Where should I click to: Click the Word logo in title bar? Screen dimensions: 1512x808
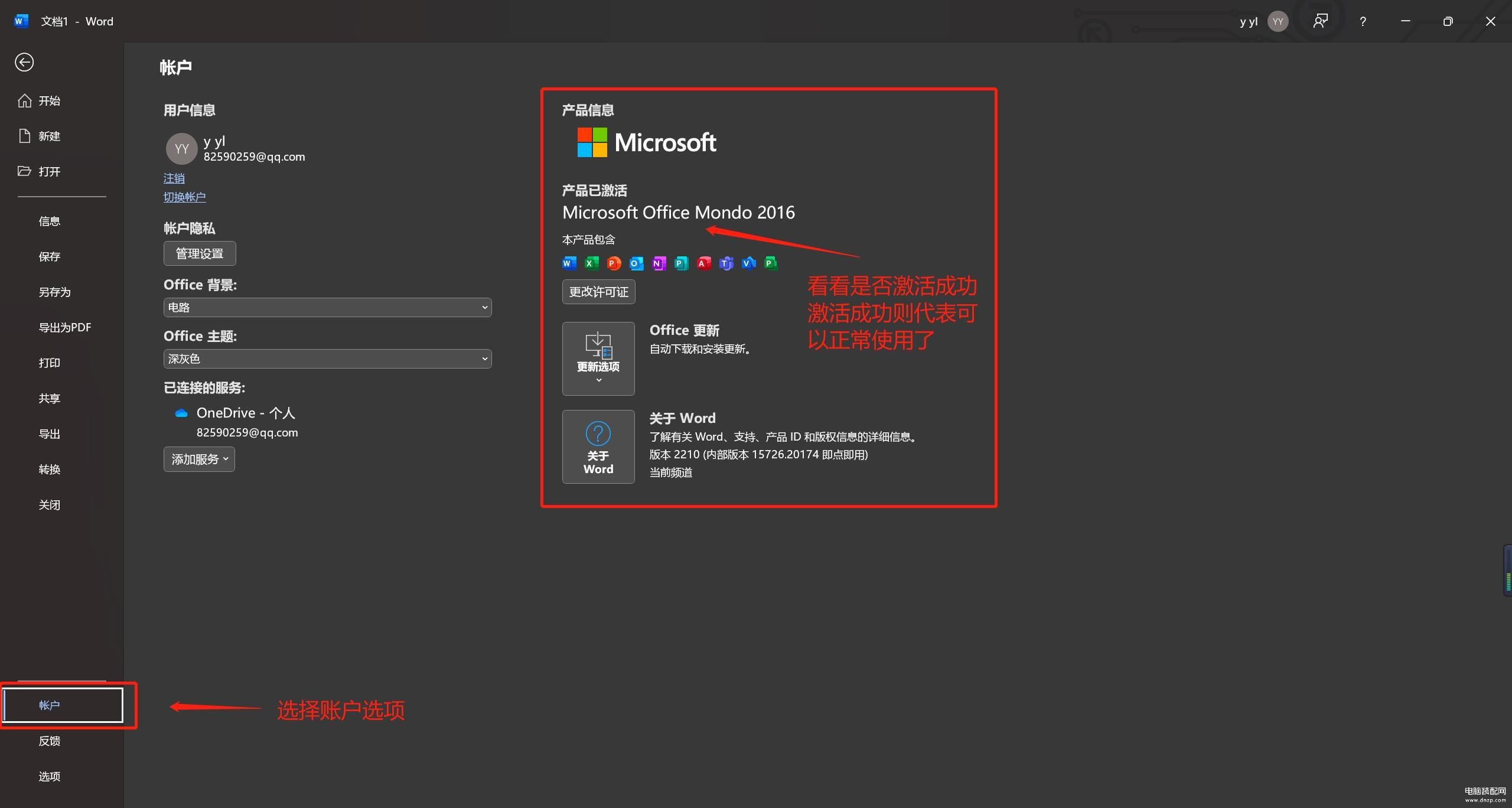pos(21,21)
